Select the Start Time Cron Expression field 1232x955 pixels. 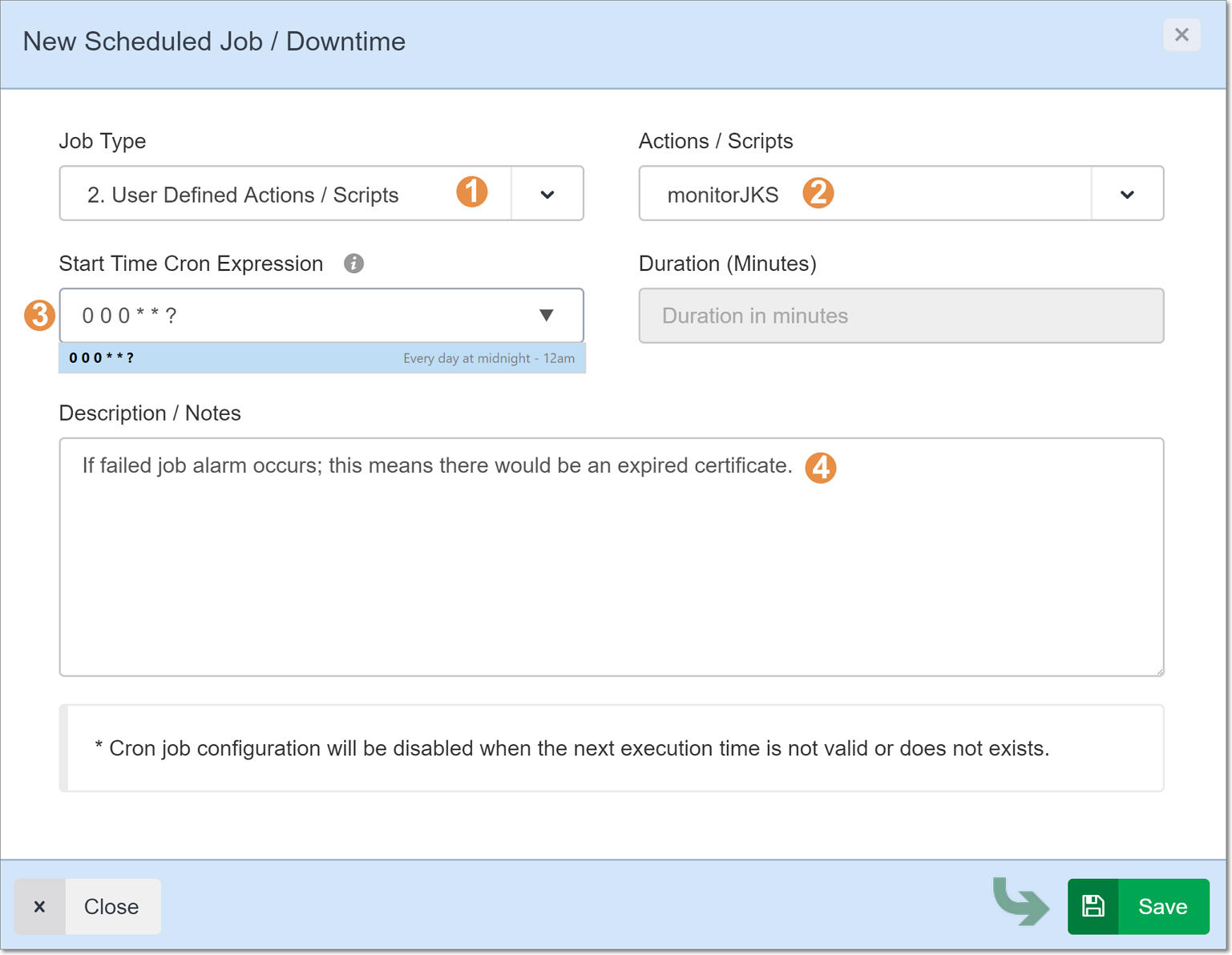[281, 316]
